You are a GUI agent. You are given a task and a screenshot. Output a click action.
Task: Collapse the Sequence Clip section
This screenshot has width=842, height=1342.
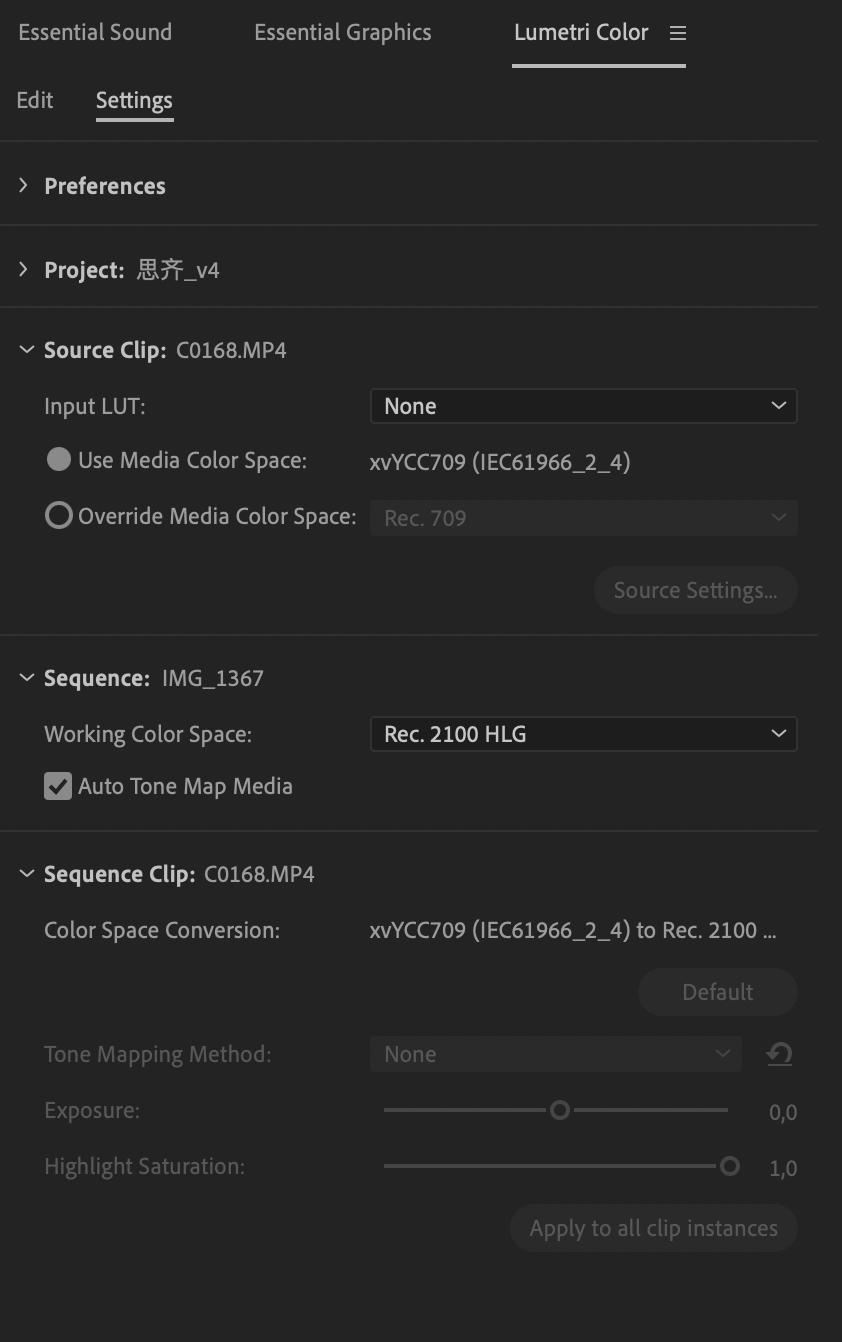coord(26,873)
